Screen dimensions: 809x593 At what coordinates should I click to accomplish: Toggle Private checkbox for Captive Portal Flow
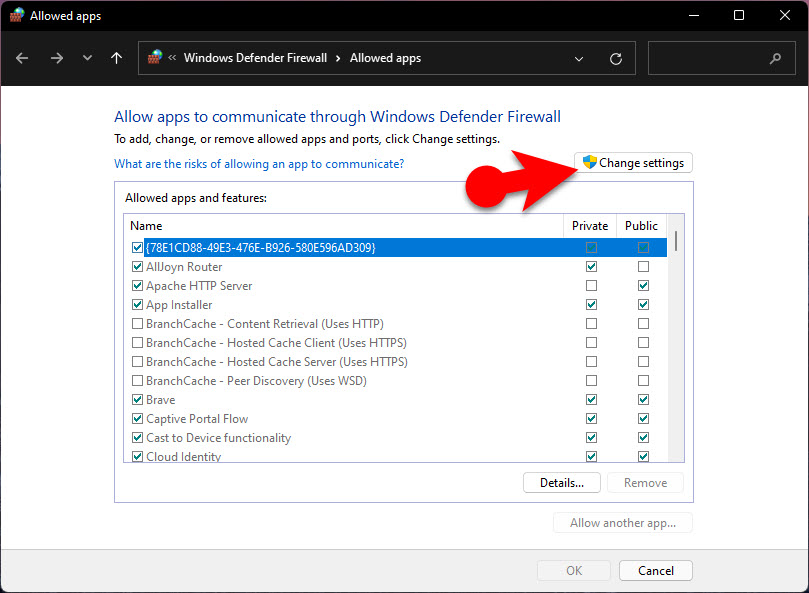click(591, 419)
